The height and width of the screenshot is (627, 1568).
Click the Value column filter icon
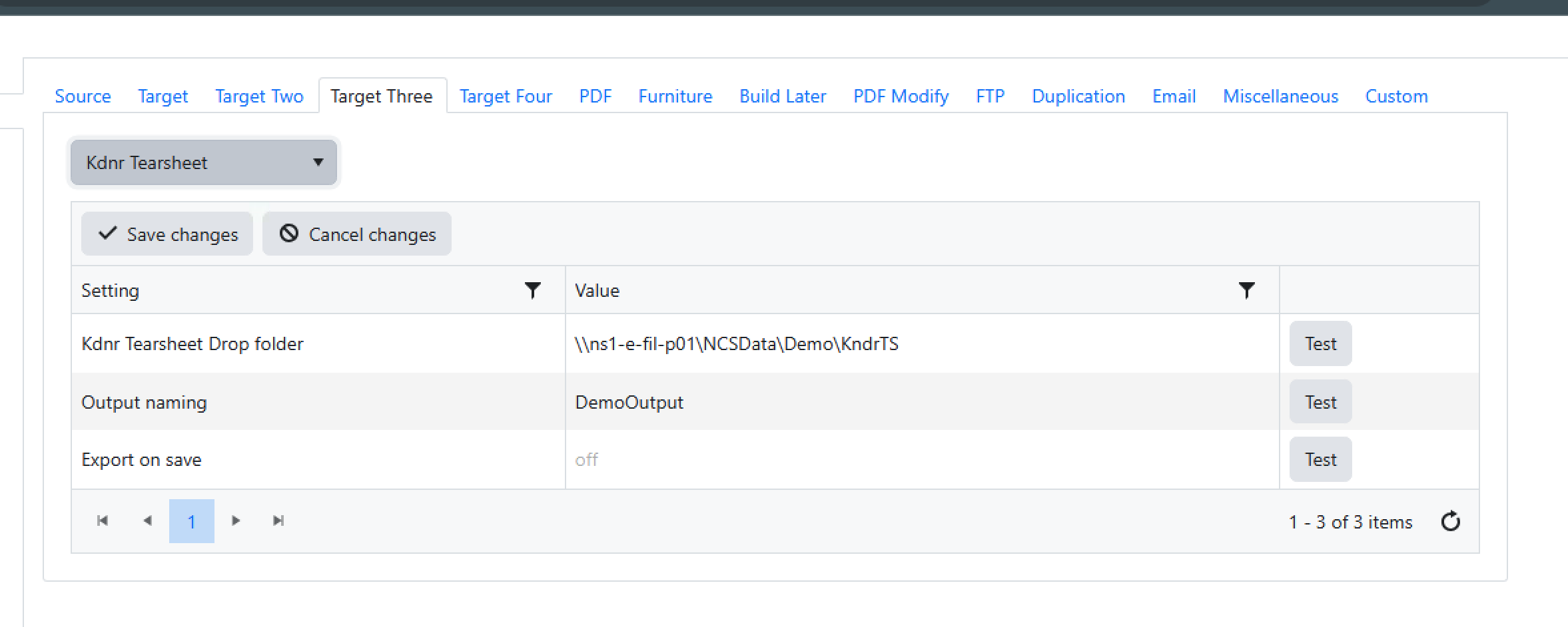tap(1246, 290)
